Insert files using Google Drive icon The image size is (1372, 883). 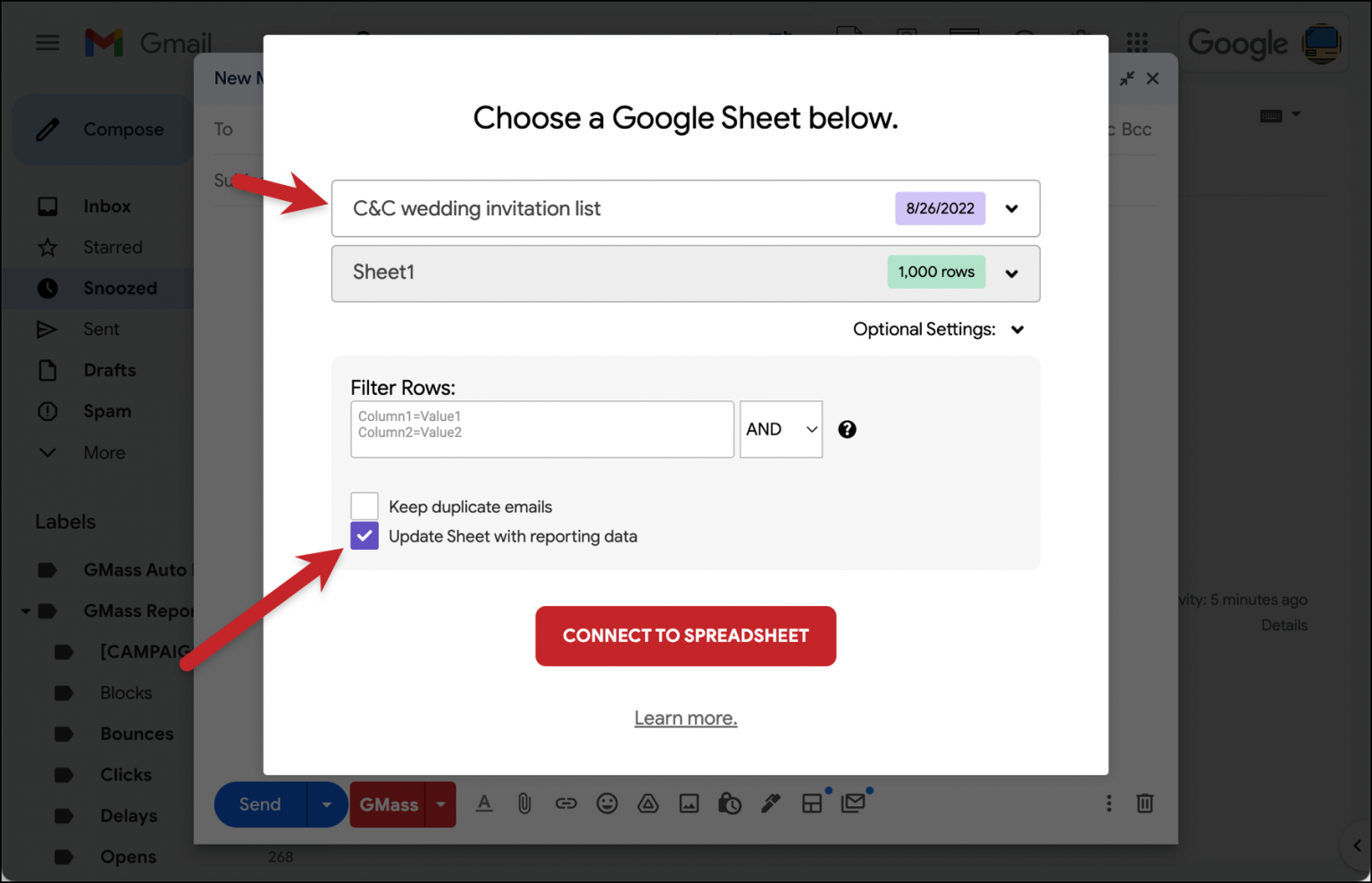click(x=648, y=803)
